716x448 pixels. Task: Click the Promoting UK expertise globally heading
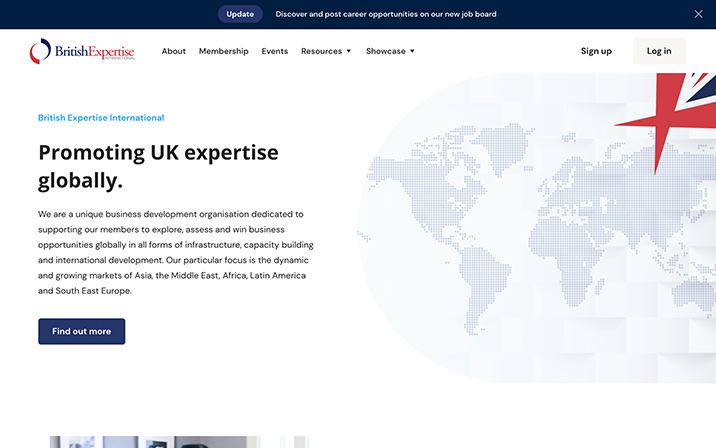pyautogui.click(x=158, y=166)
